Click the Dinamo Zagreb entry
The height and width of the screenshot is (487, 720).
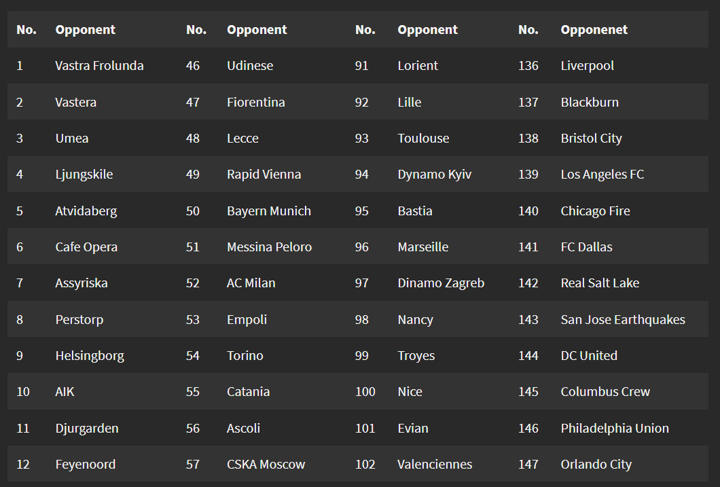(x=440, y=283)
